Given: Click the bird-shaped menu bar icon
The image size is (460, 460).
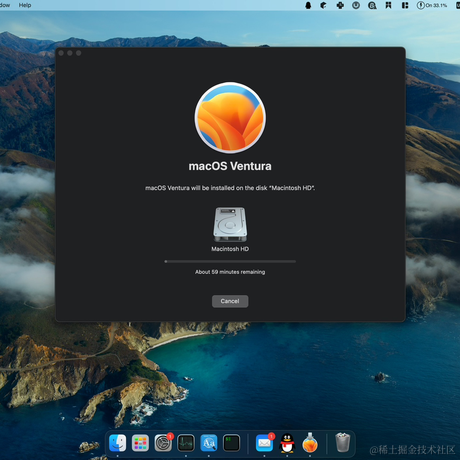Looking at the screenshot, I should [323, 5].
